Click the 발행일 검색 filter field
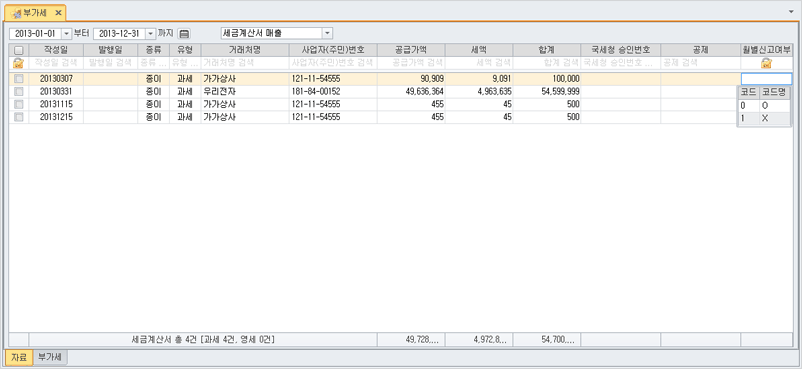 point(110,63)
